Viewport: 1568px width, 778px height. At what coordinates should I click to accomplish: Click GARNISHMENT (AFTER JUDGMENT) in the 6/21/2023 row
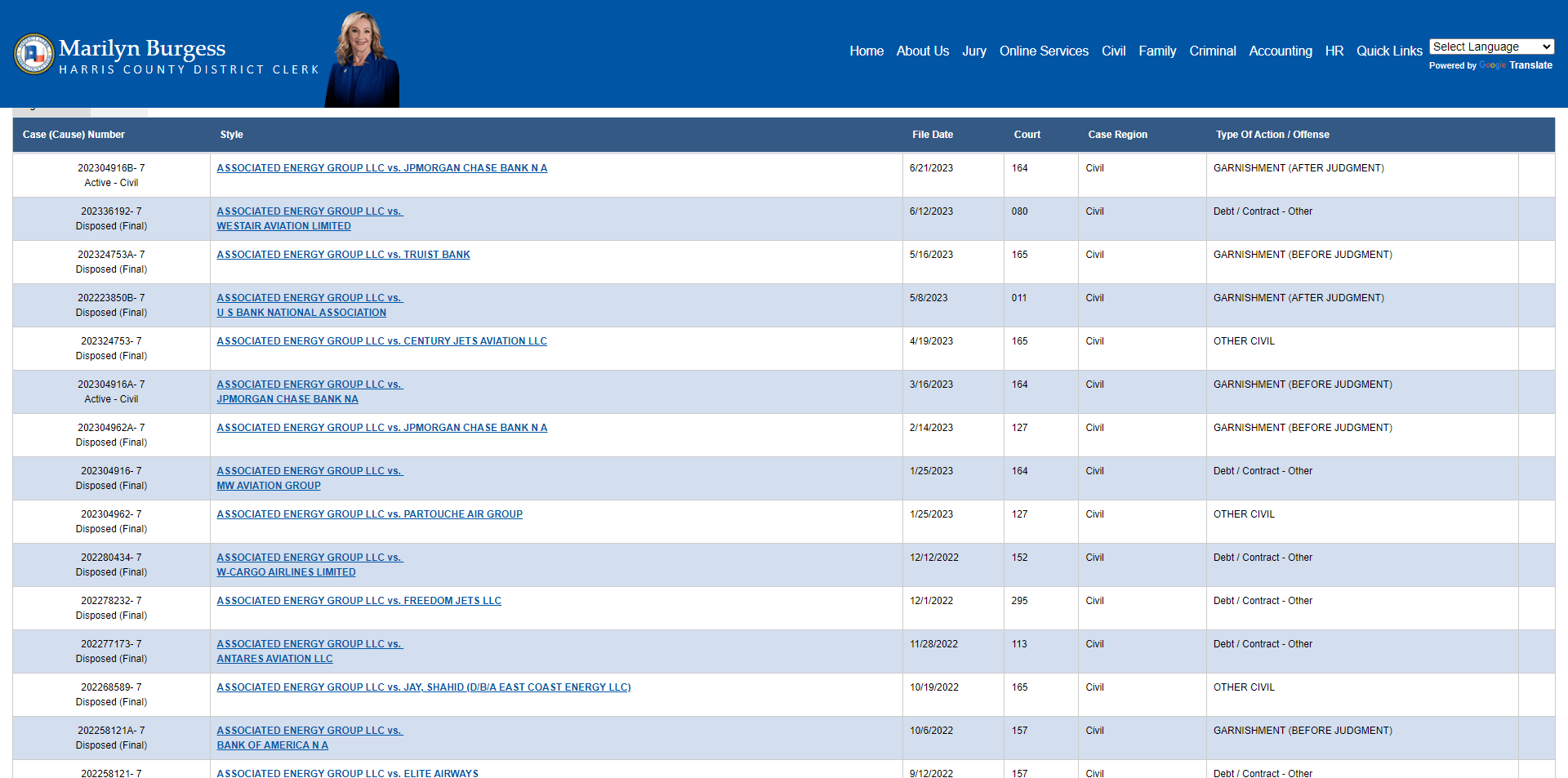coord(1298,168)
